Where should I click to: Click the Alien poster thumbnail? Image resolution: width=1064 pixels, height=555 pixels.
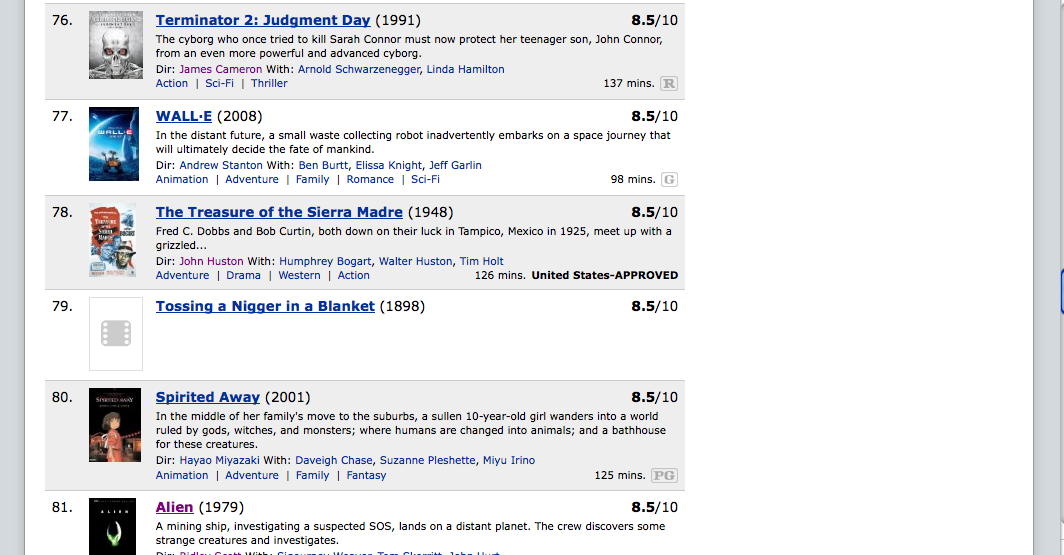click(x=115, y=527)
